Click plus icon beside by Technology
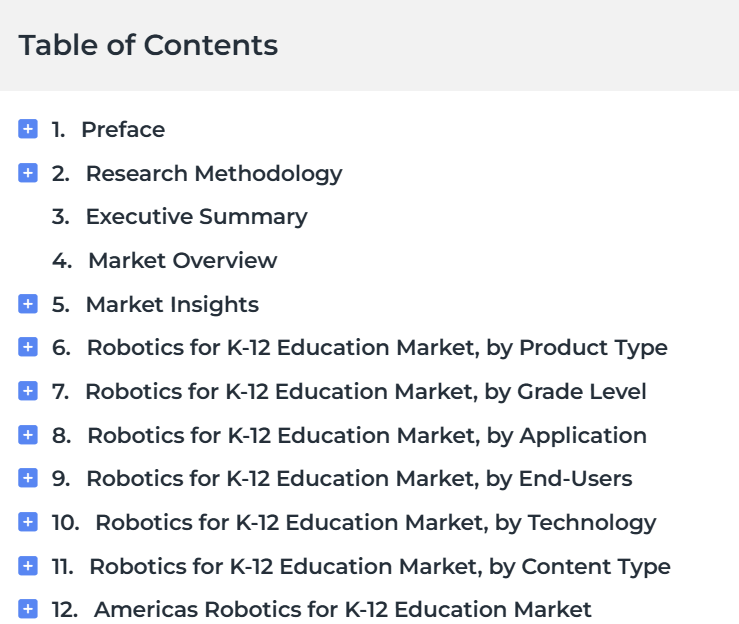 28,522
